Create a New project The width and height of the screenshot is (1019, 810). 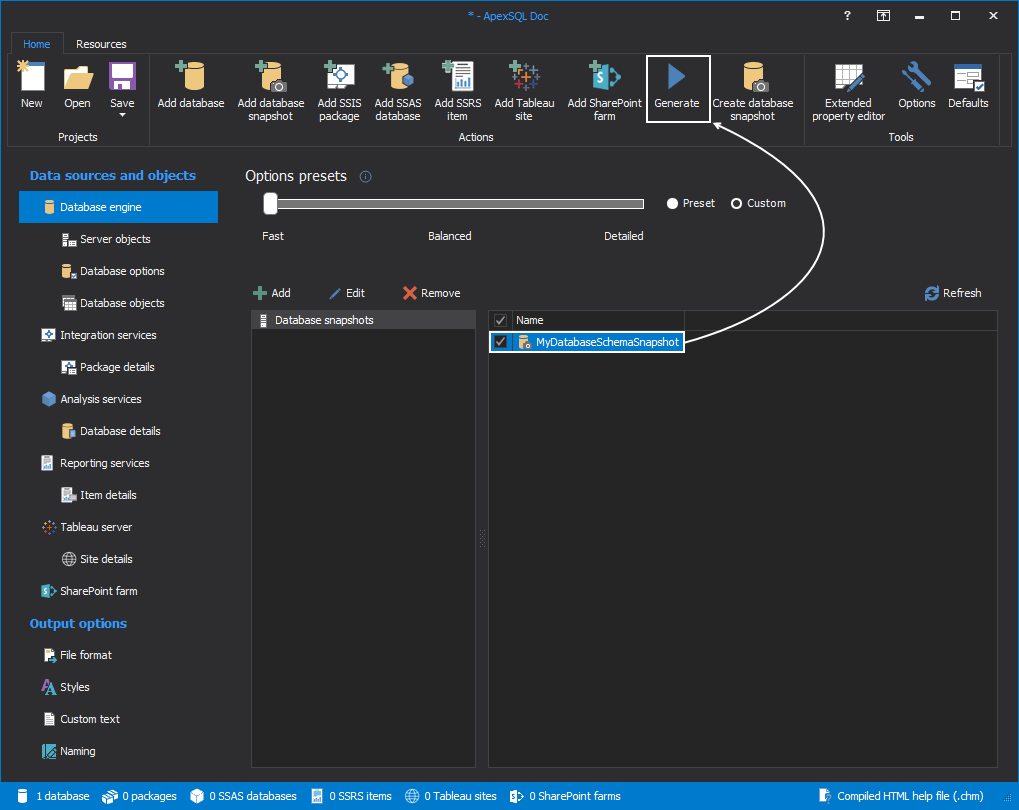click(x=31, y=85)
